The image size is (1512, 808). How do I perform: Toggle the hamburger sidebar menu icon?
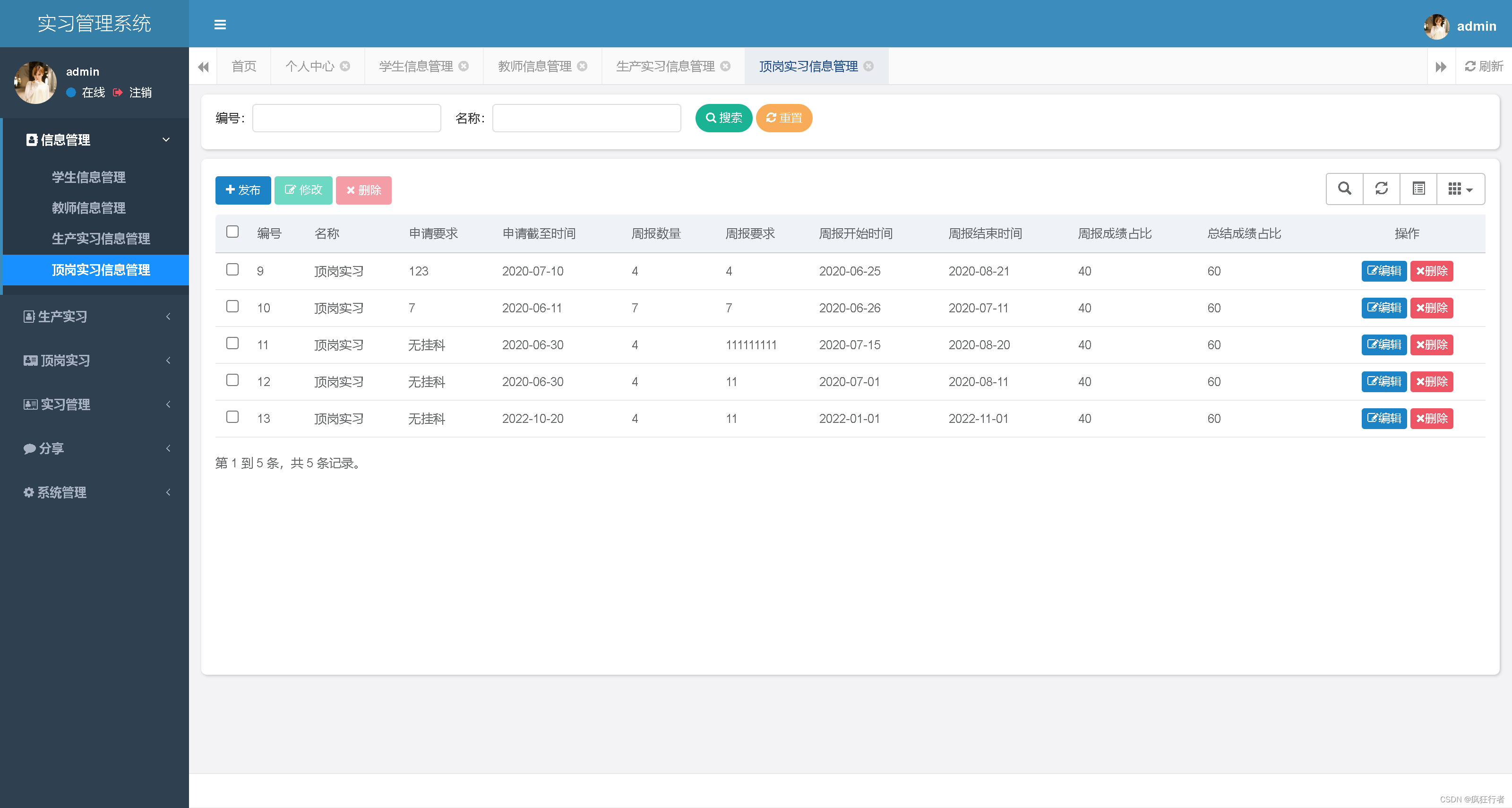pyautogui.click(x=220, y=25)
